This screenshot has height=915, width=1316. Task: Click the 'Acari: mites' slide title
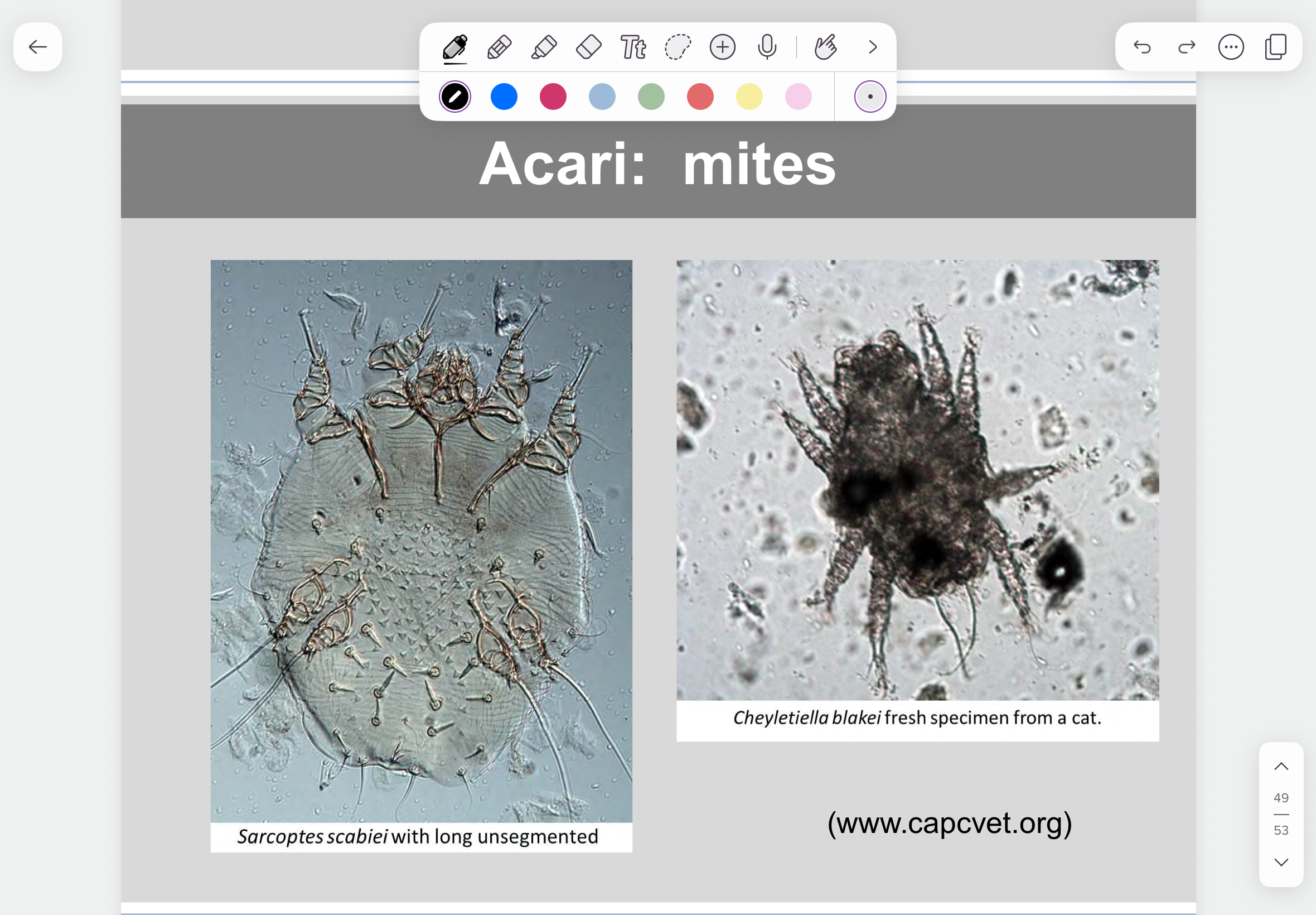click(657, 164)
